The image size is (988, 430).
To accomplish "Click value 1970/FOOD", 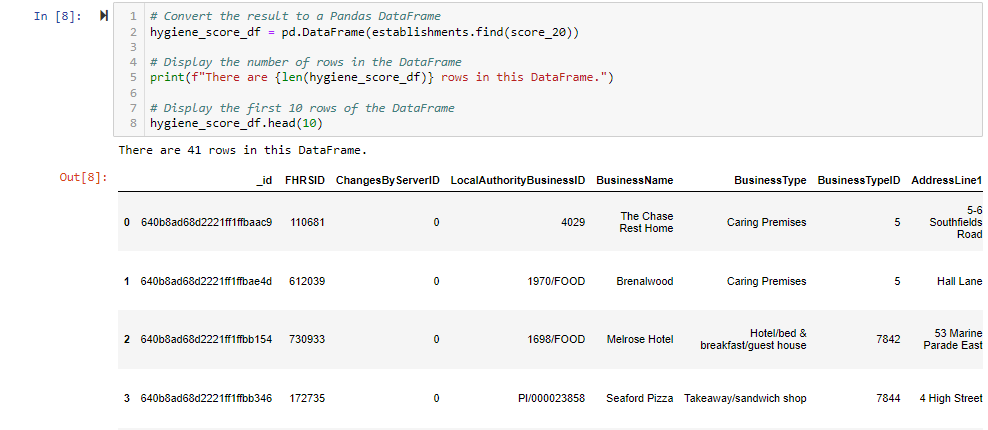I will (x=556, y=281).
